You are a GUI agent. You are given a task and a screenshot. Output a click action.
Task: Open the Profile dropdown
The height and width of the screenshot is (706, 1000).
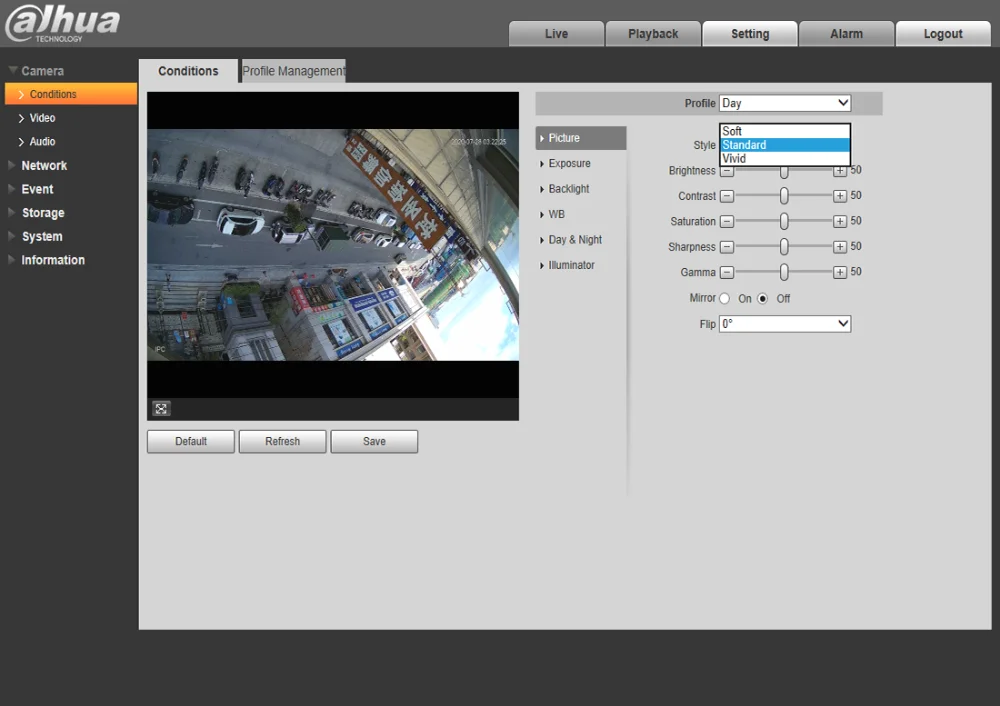pyautogui.click(x=784, y=103)
